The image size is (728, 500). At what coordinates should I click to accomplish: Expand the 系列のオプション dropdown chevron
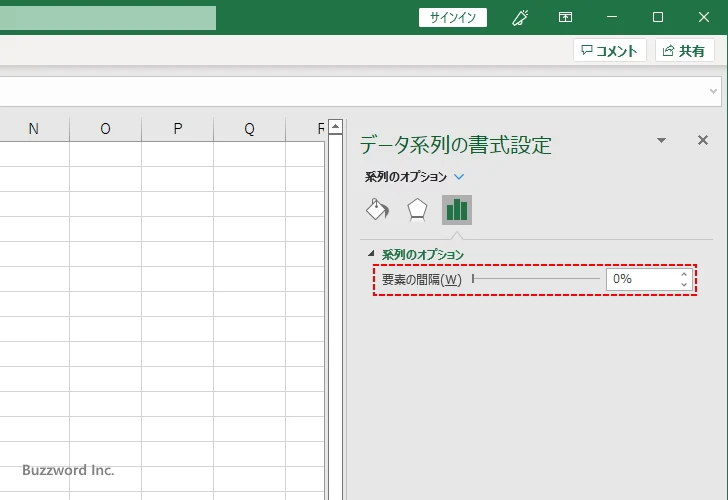[459, 177]
